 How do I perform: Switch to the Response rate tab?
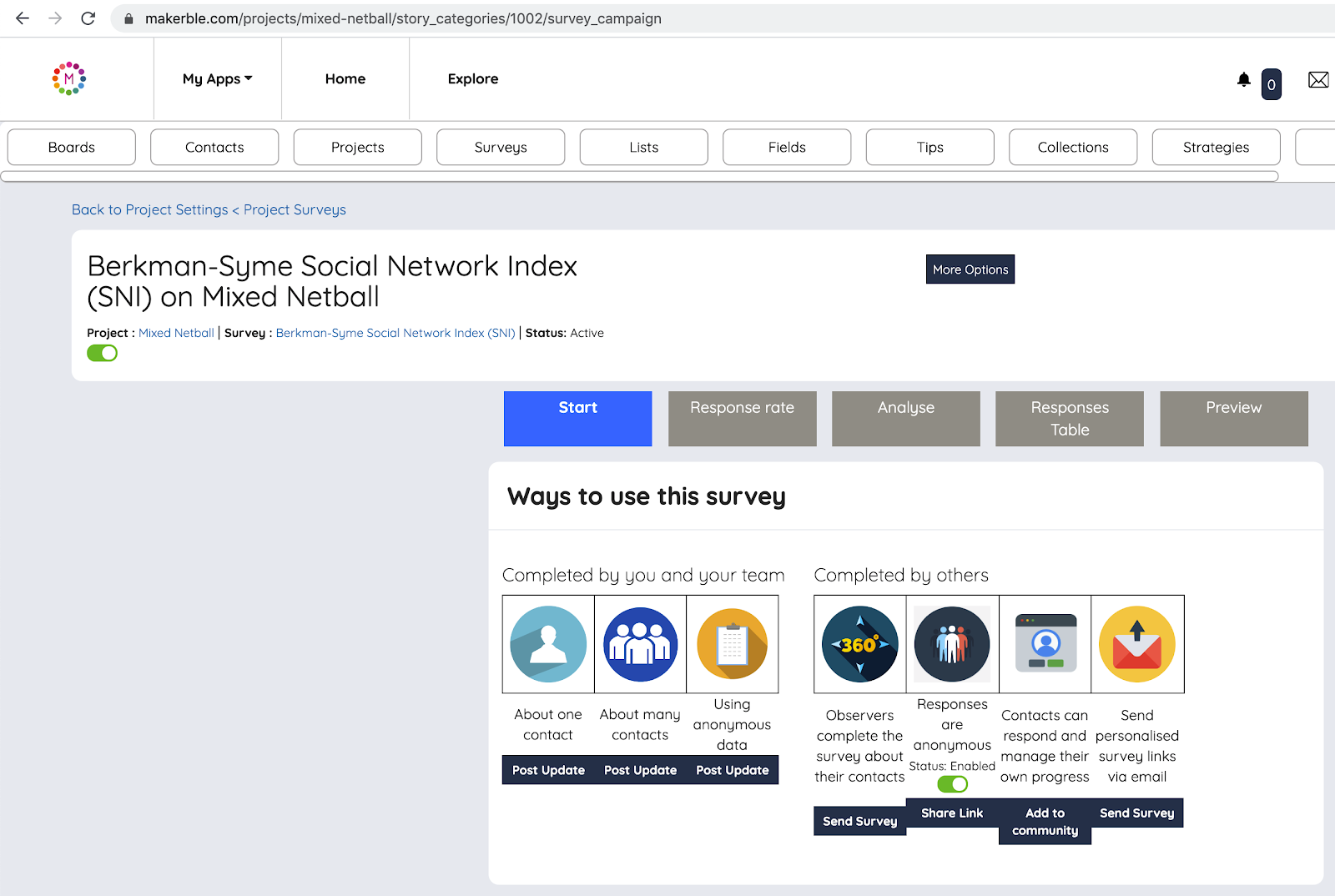click(742, 419)
